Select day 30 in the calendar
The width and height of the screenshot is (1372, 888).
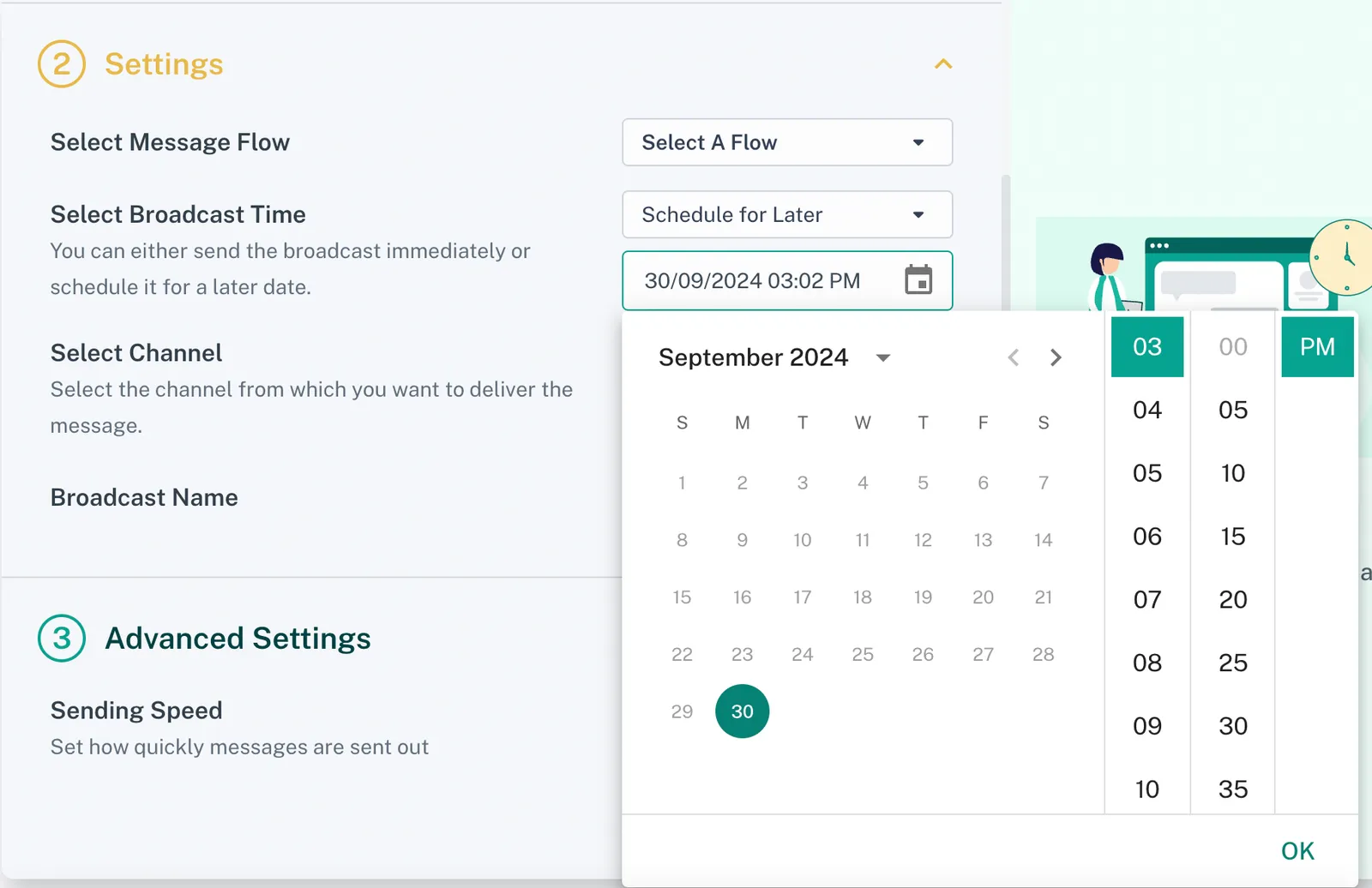pyautogui.click(x=742, y=711)
